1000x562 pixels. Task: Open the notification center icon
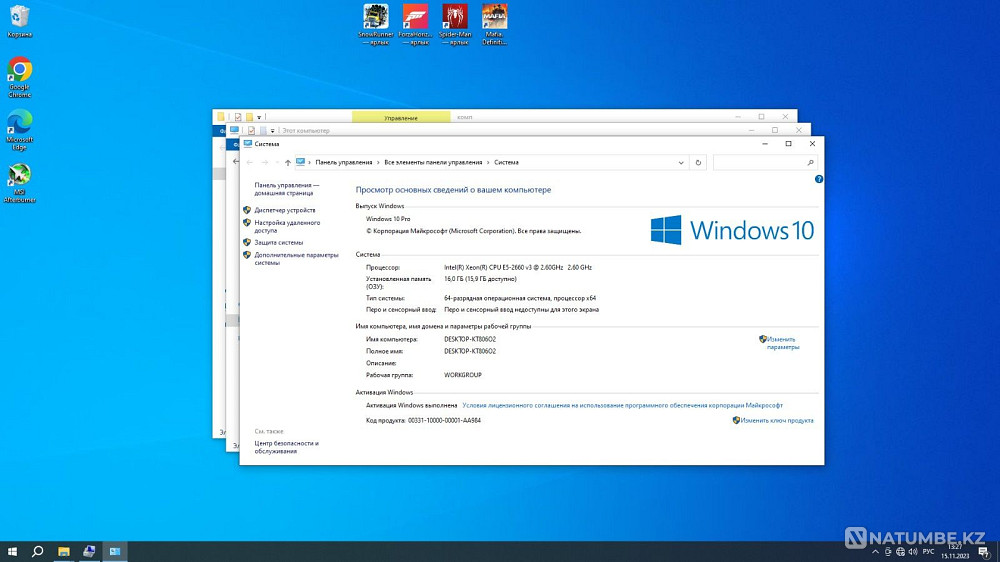point(984,552)
